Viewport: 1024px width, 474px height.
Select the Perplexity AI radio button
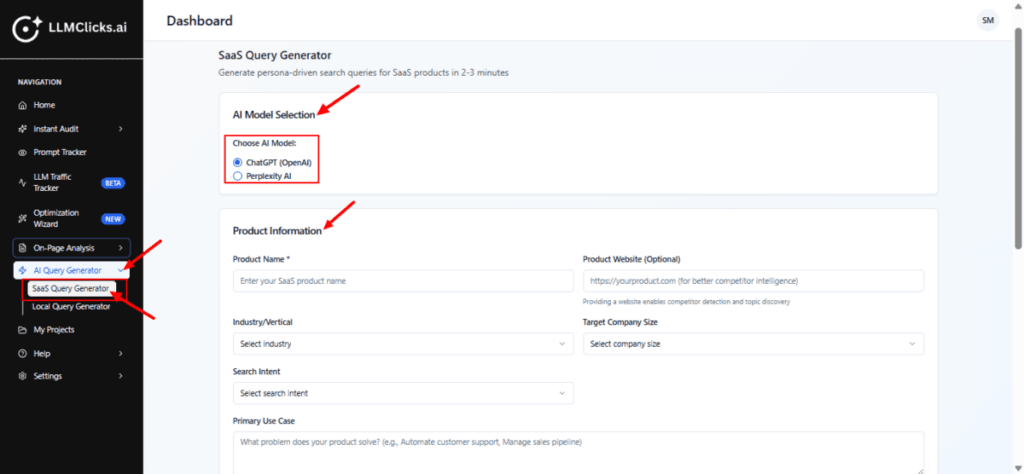click(238, 176)
